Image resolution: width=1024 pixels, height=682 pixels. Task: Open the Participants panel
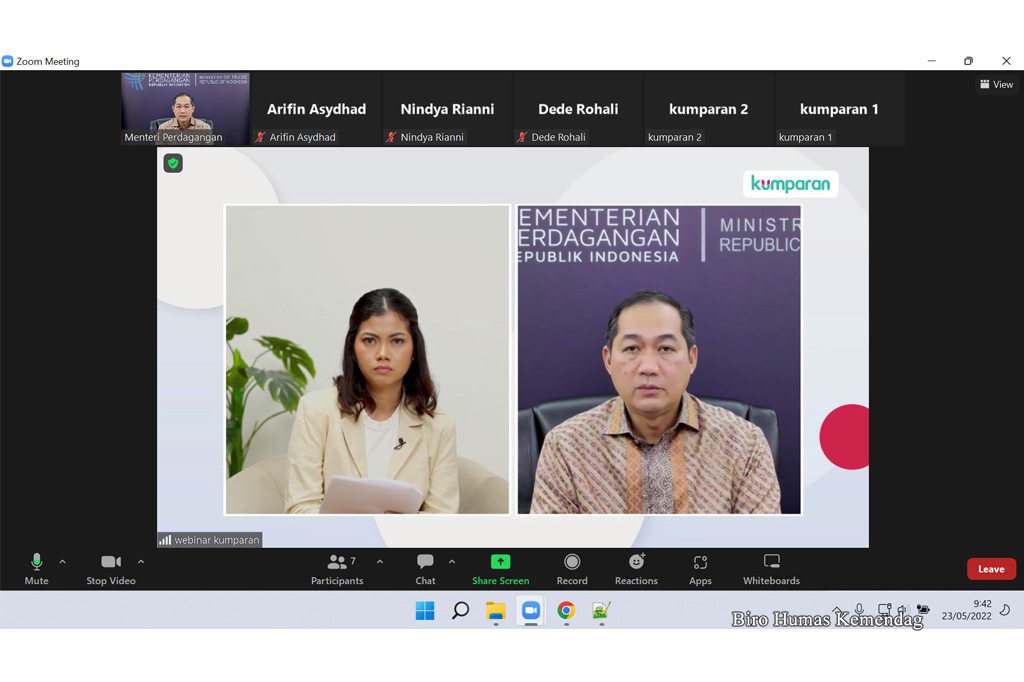337,568
